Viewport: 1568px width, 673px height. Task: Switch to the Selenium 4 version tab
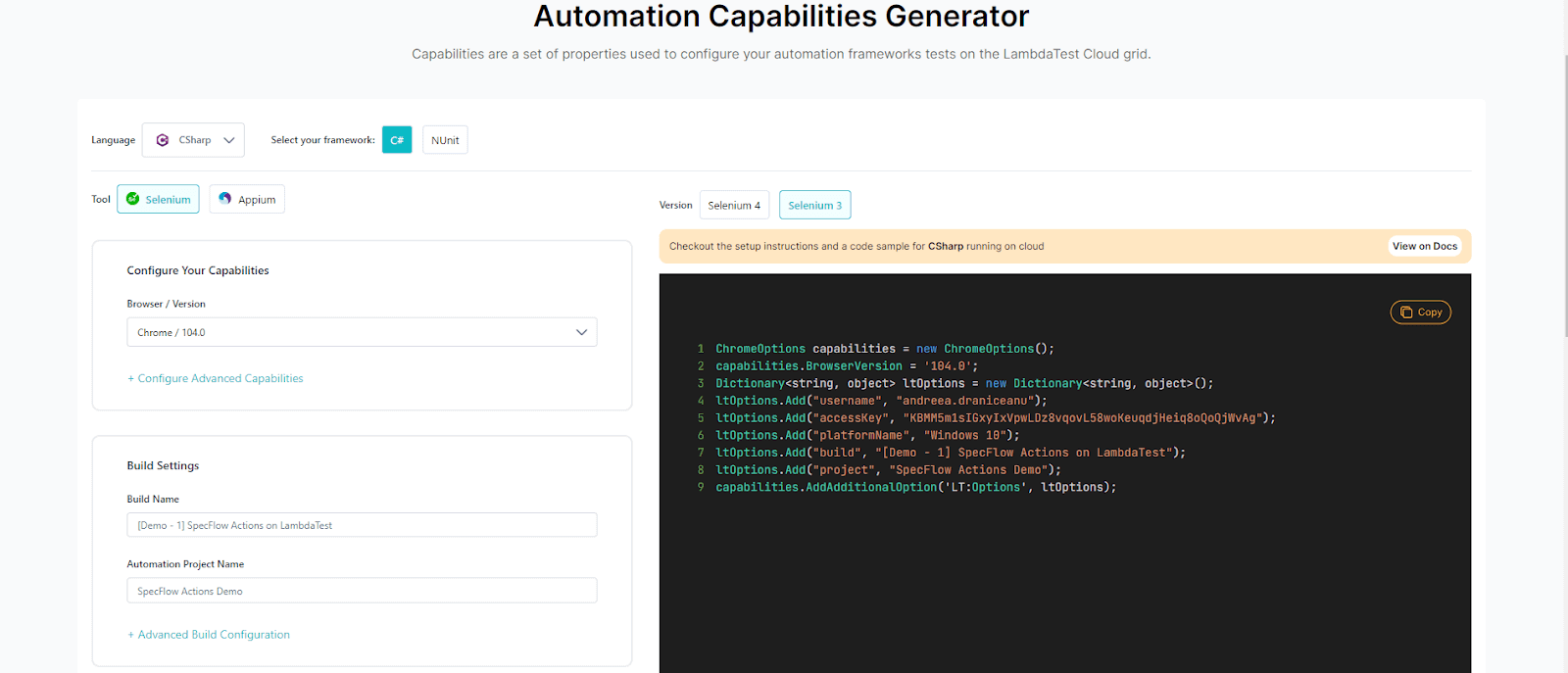click(734, 205)
